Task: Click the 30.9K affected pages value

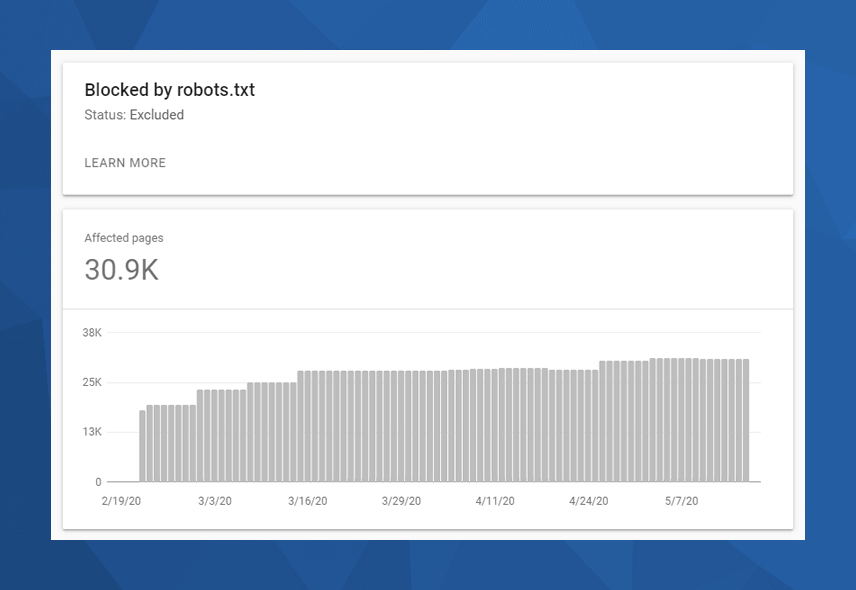Action: click(x=121, y=270)
